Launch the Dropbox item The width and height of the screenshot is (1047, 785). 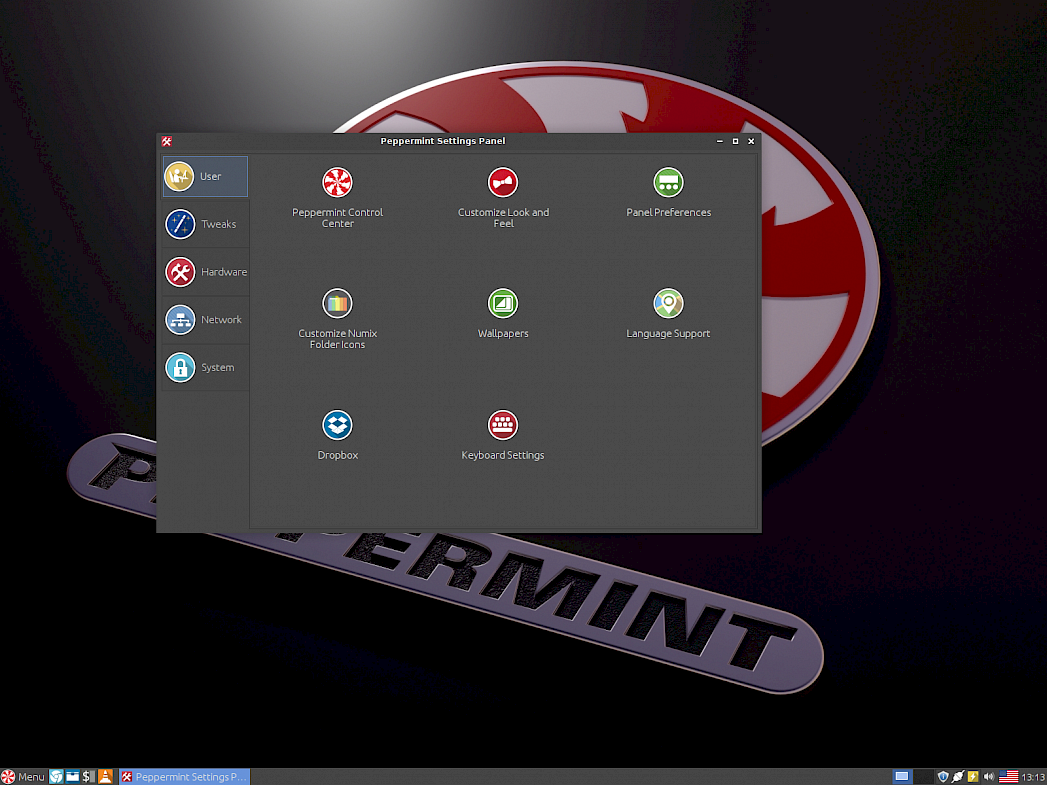[x=337, y=435]
